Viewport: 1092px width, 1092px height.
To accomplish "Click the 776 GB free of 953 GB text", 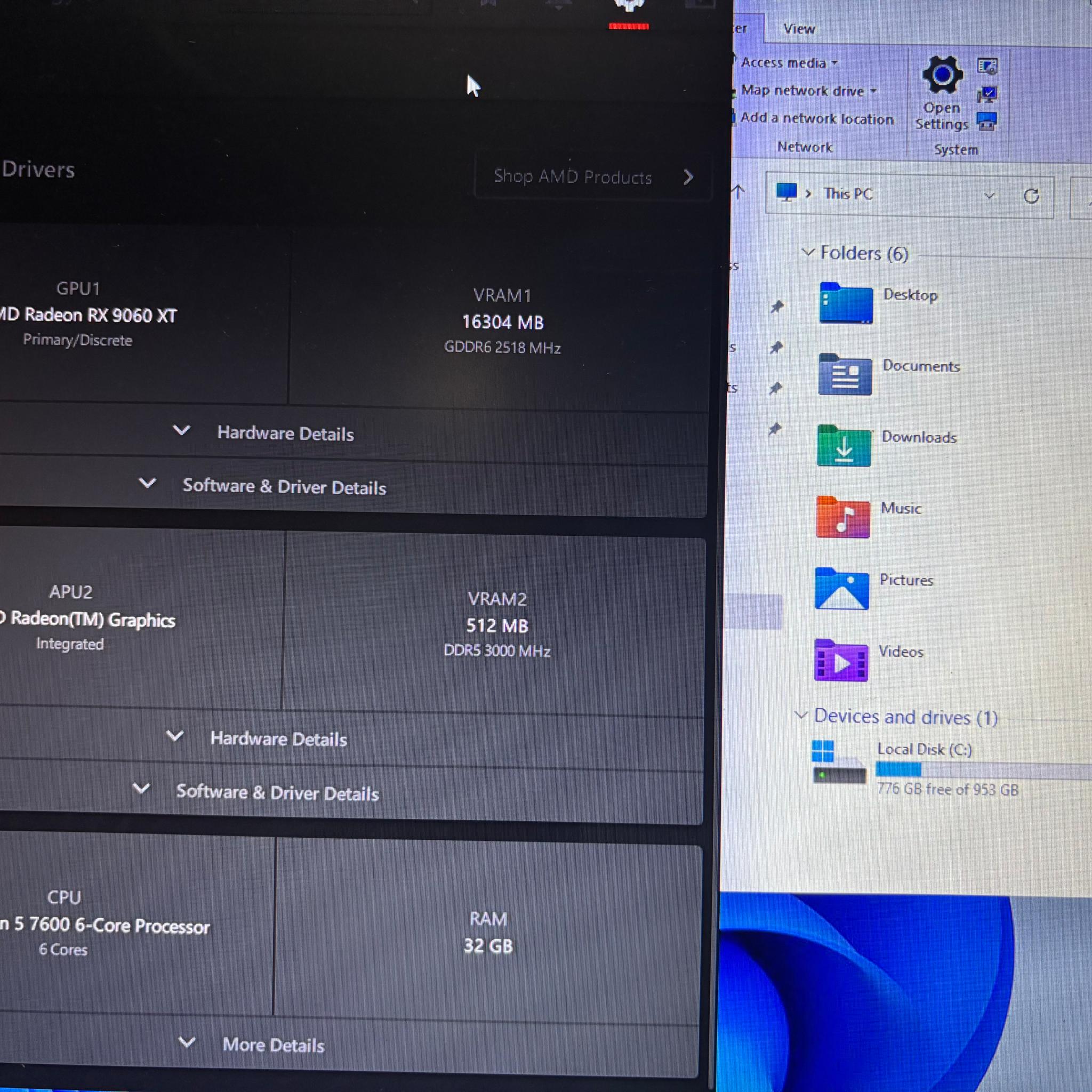I will click(948, 789).
